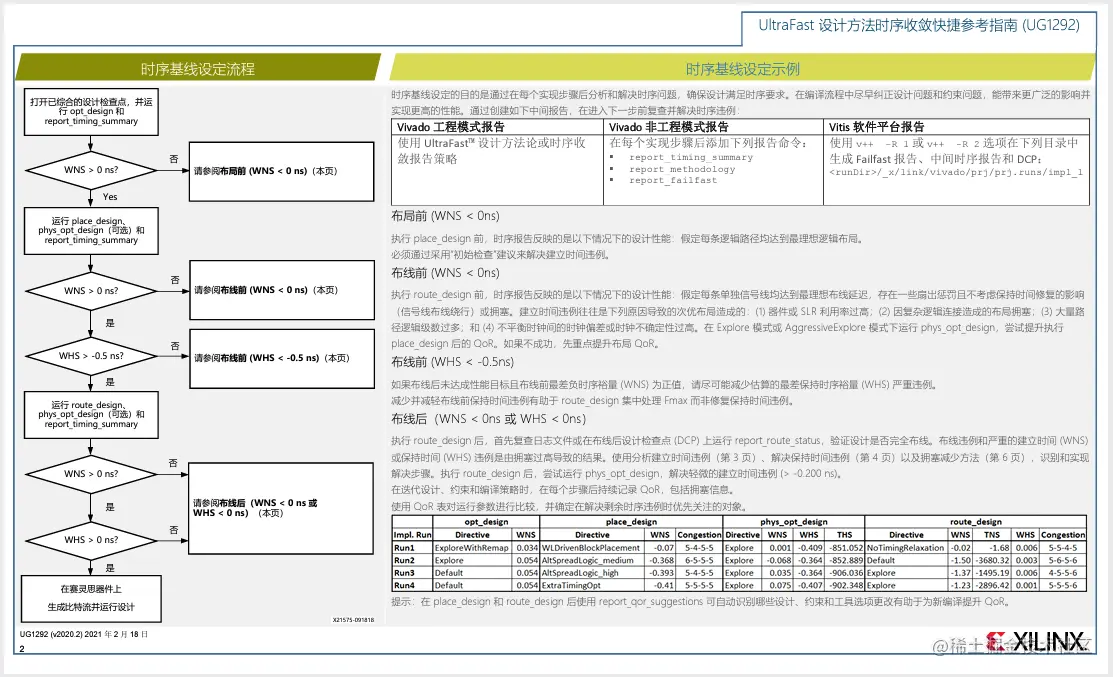Image resolution: width=1113 pixels, height=677 pixels.
Task: Click the 'Yes' label in the flowchart
Action: coord(110,197)
